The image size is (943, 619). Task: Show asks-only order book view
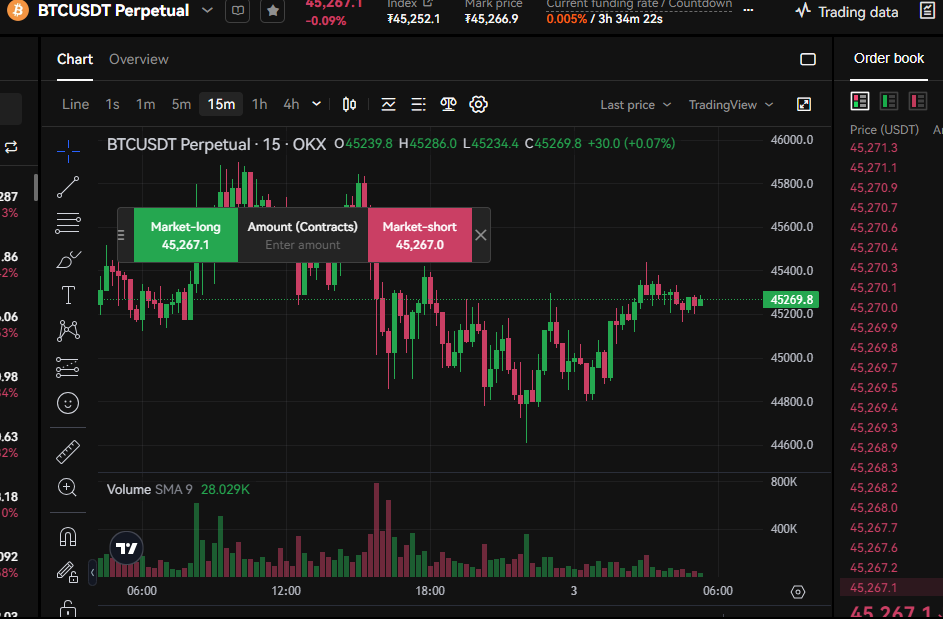(918, 101)
